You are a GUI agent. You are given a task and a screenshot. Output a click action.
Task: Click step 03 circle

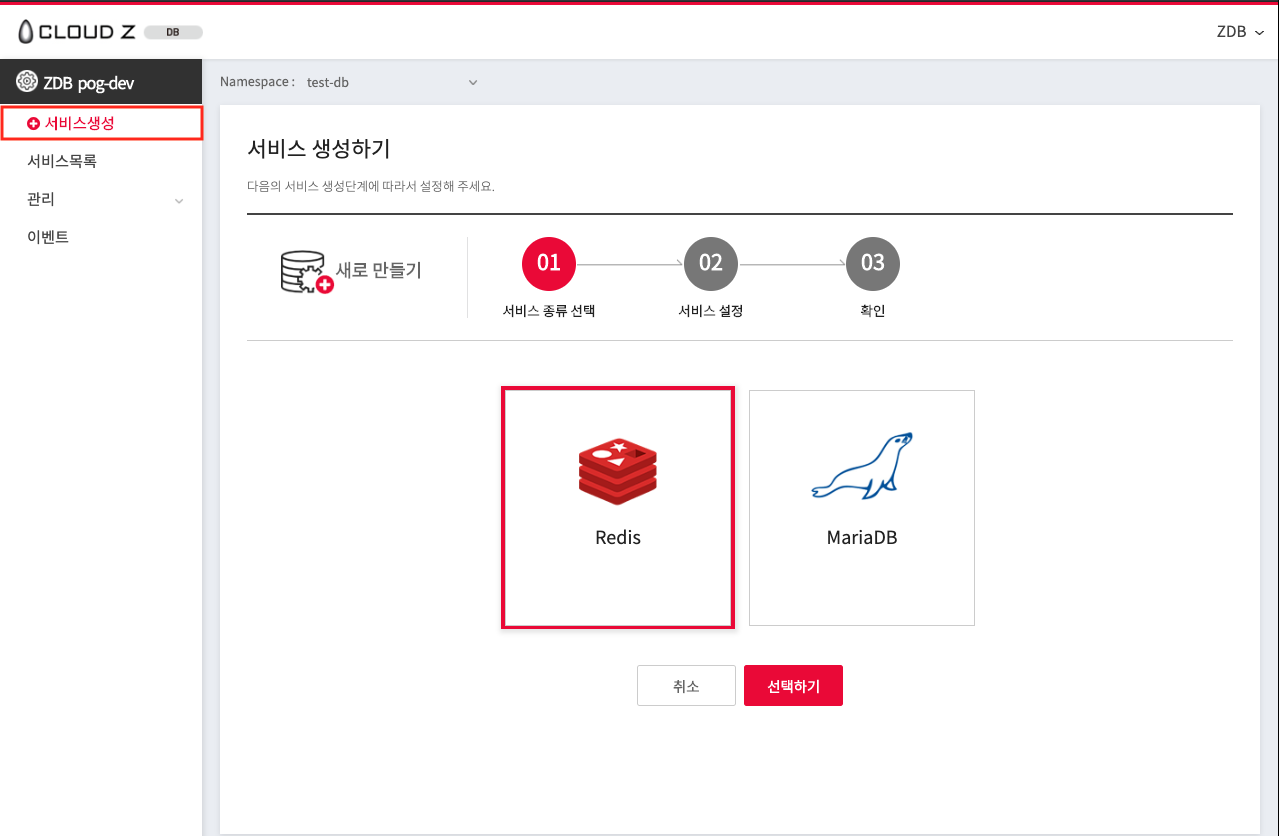(x=873, y=263)
